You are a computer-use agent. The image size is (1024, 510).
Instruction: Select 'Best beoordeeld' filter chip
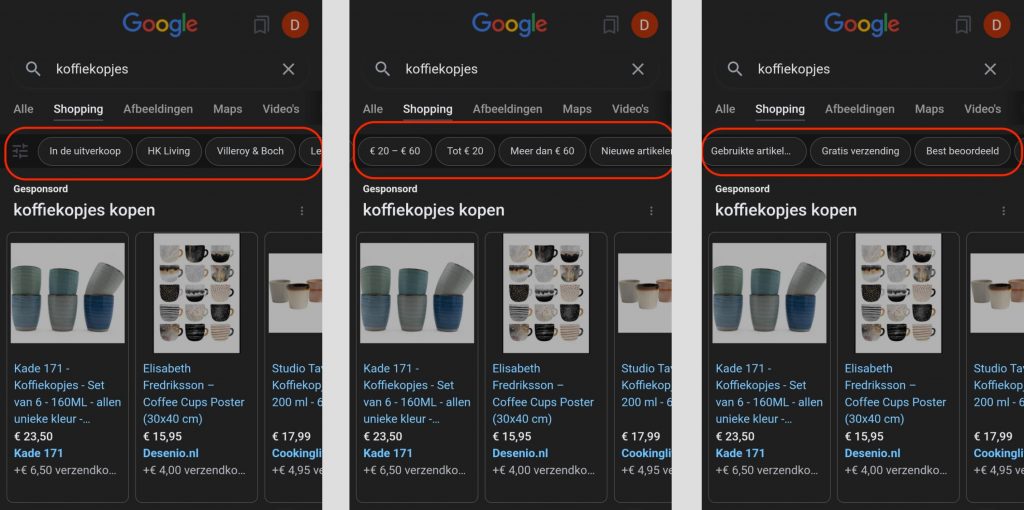pos(962,151)
